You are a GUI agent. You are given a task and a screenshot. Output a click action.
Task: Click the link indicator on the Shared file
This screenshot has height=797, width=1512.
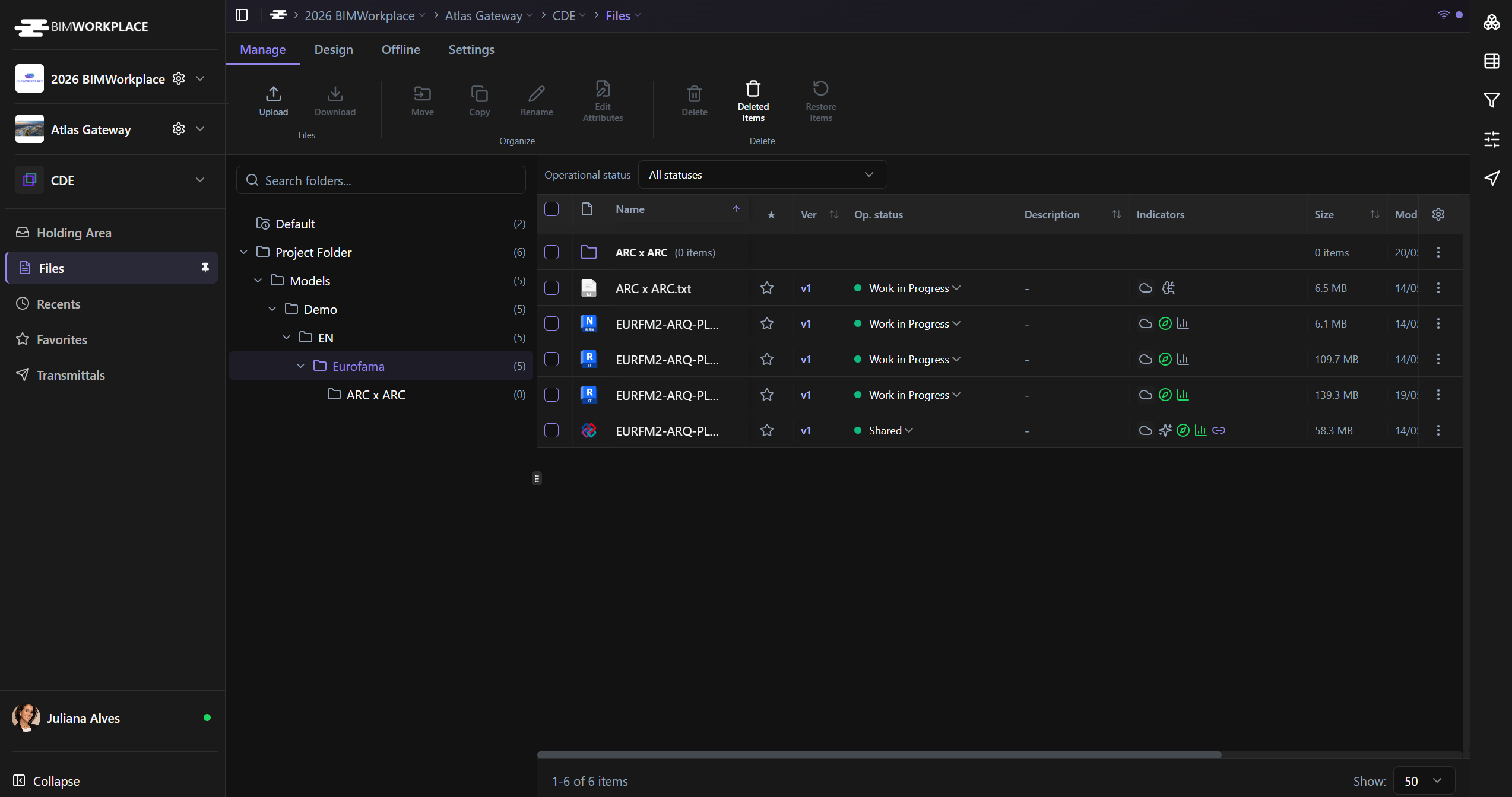pyautogui.click(x=1218, y=430)
